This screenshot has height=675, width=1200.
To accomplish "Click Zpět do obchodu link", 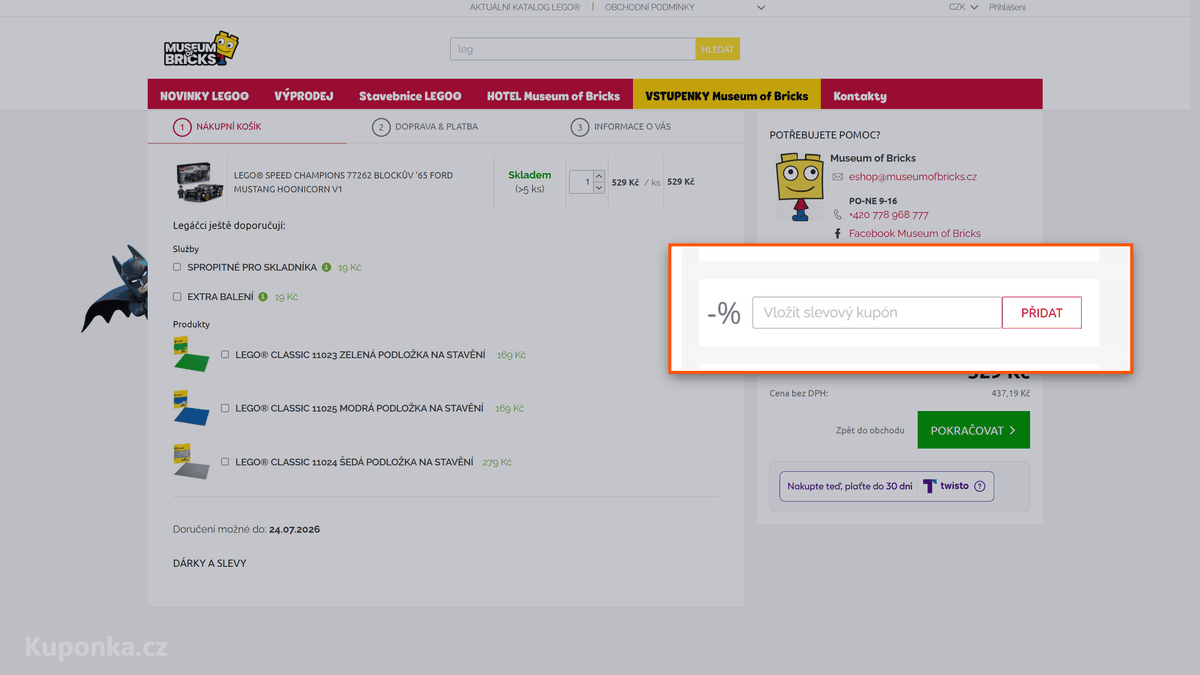I will (870, 431).
